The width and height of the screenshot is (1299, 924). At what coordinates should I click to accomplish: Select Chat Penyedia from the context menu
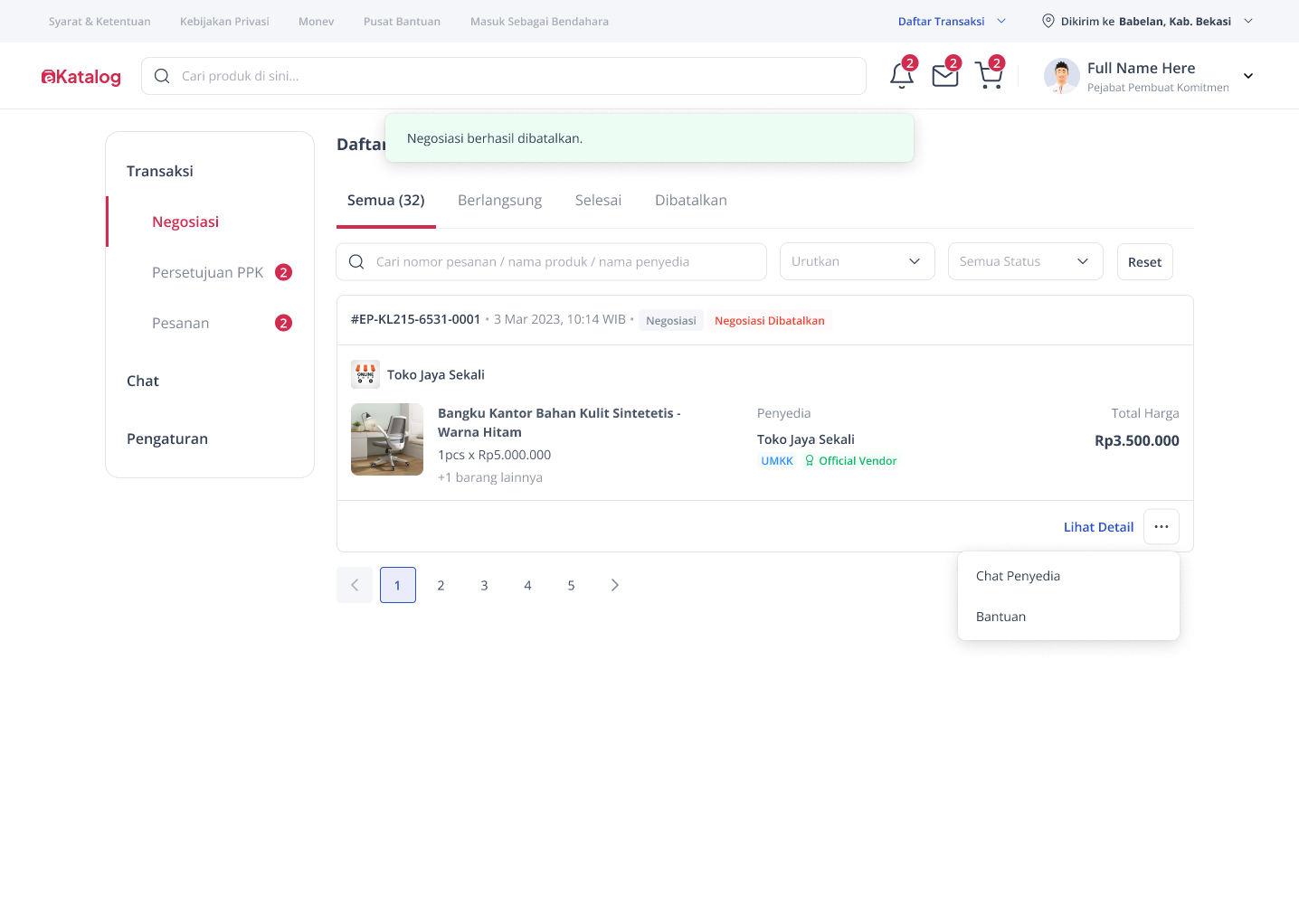[x=1018, y=575]
